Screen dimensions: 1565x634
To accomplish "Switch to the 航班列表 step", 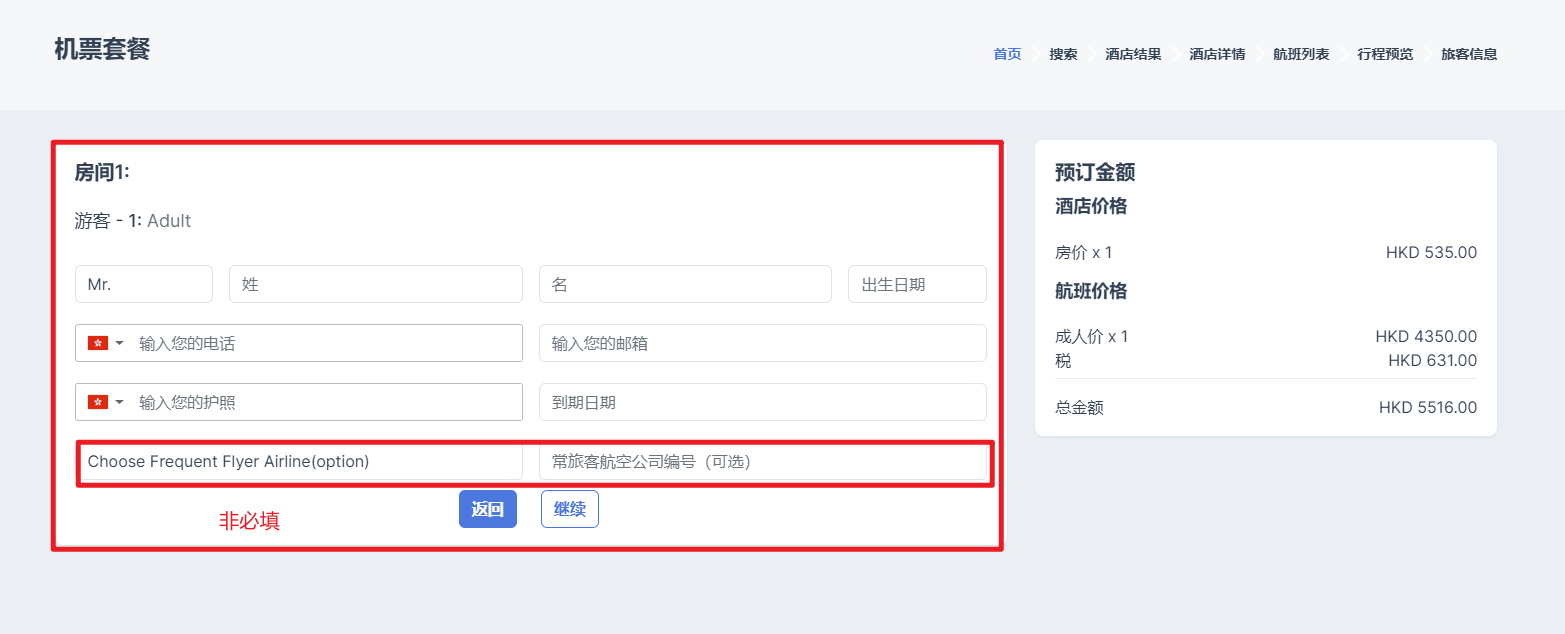I will pos(1301,55).
